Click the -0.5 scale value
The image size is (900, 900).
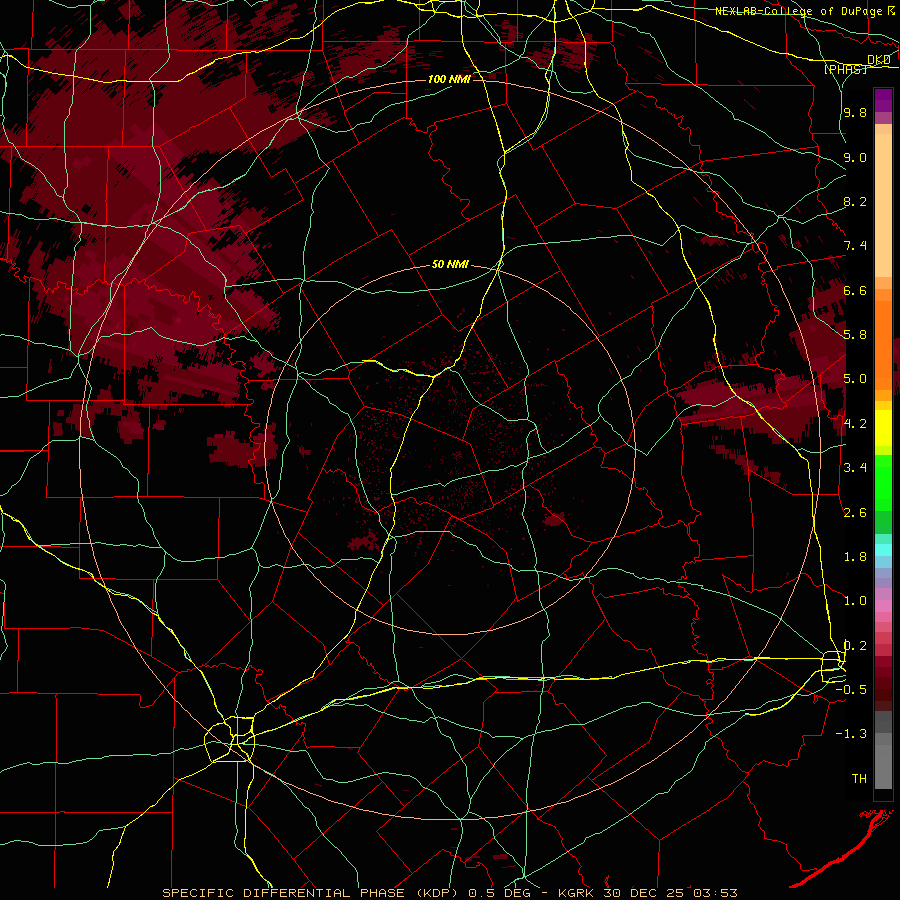tap(851, 690)
